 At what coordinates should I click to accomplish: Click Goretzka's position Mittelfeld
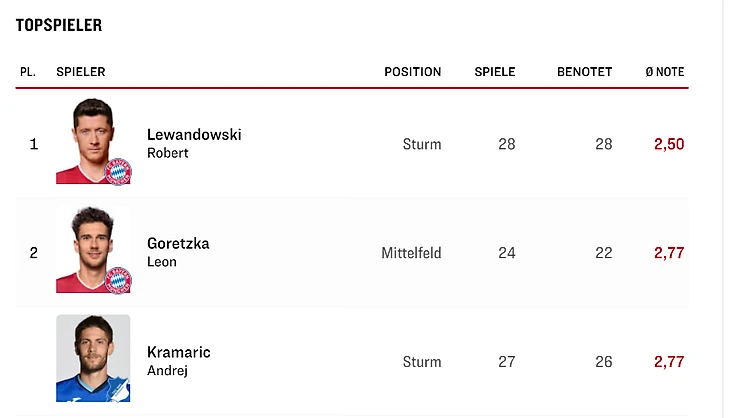411,253
